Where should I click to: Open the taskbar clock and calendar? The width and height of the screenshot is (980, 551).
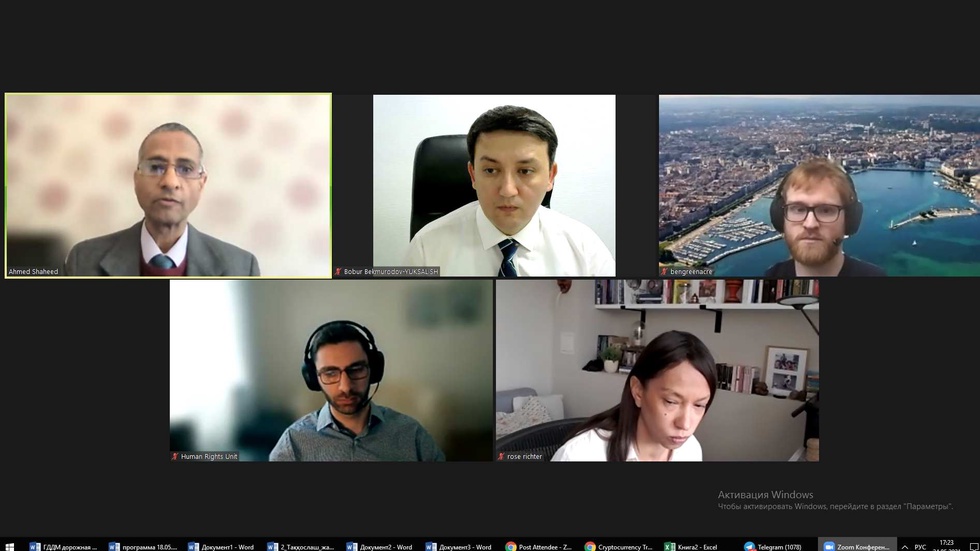coord(947,546)
